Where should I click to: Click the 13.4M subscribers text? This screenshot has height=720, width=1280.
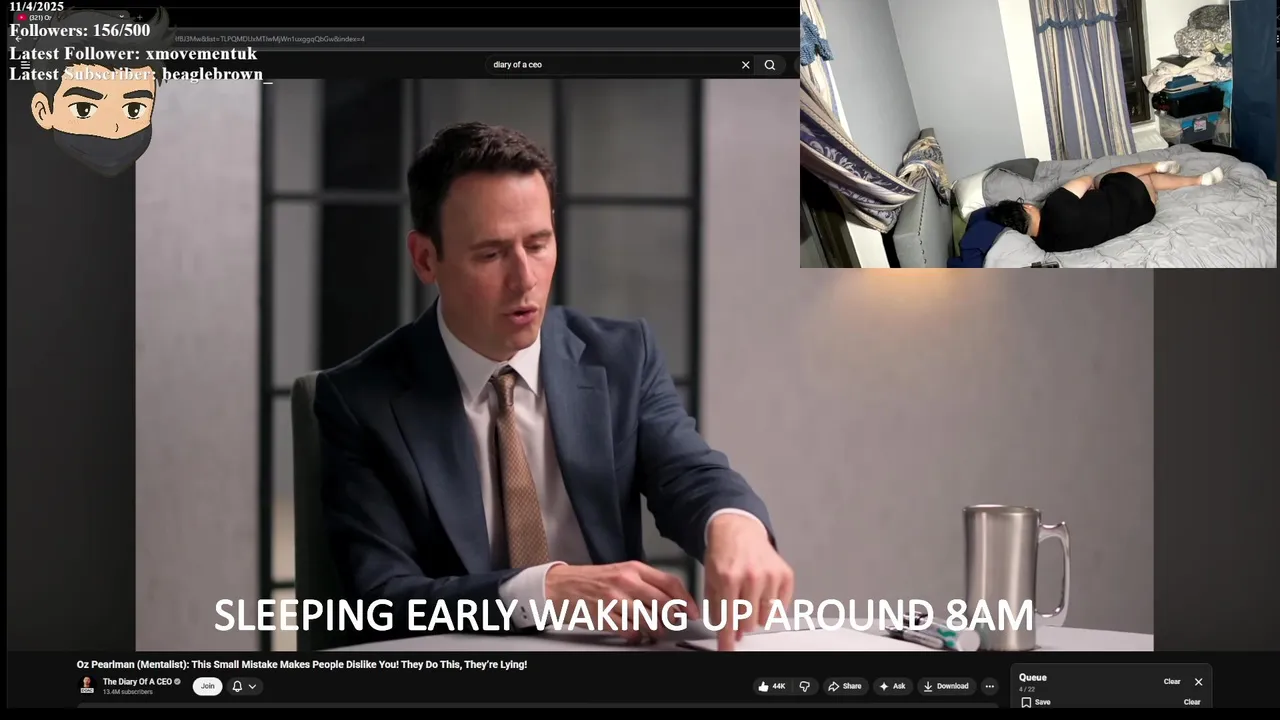point(128,692)
